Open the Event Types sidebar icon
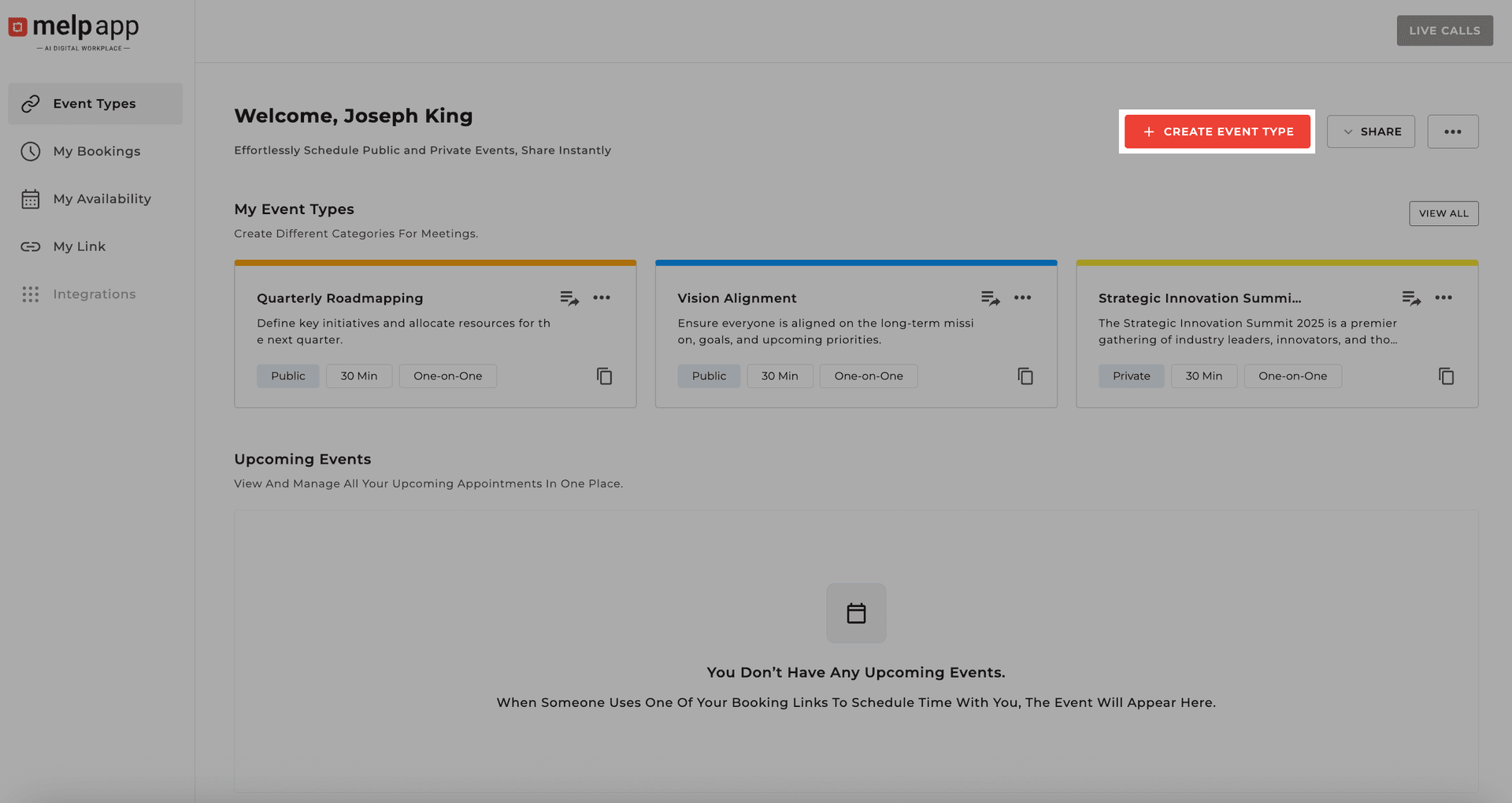 click(x=31, y=103)
